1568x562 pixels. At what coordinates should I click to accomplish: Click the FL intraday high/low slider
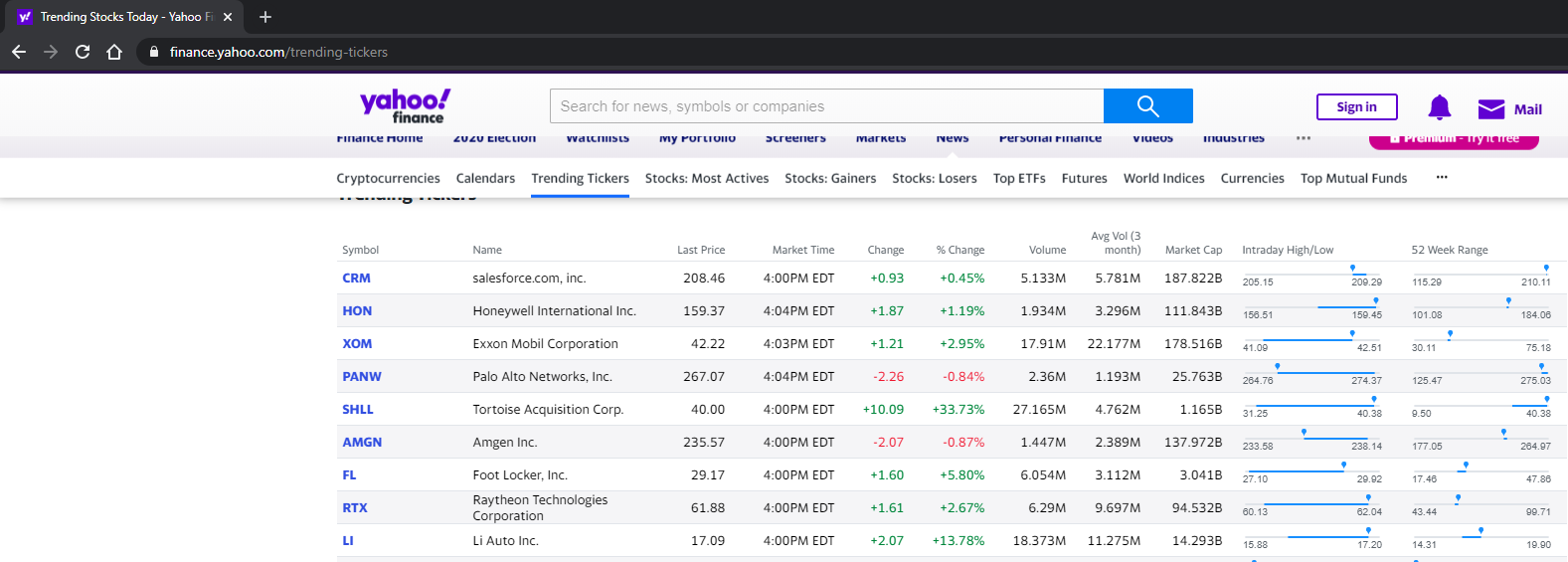pos(1311,473)
